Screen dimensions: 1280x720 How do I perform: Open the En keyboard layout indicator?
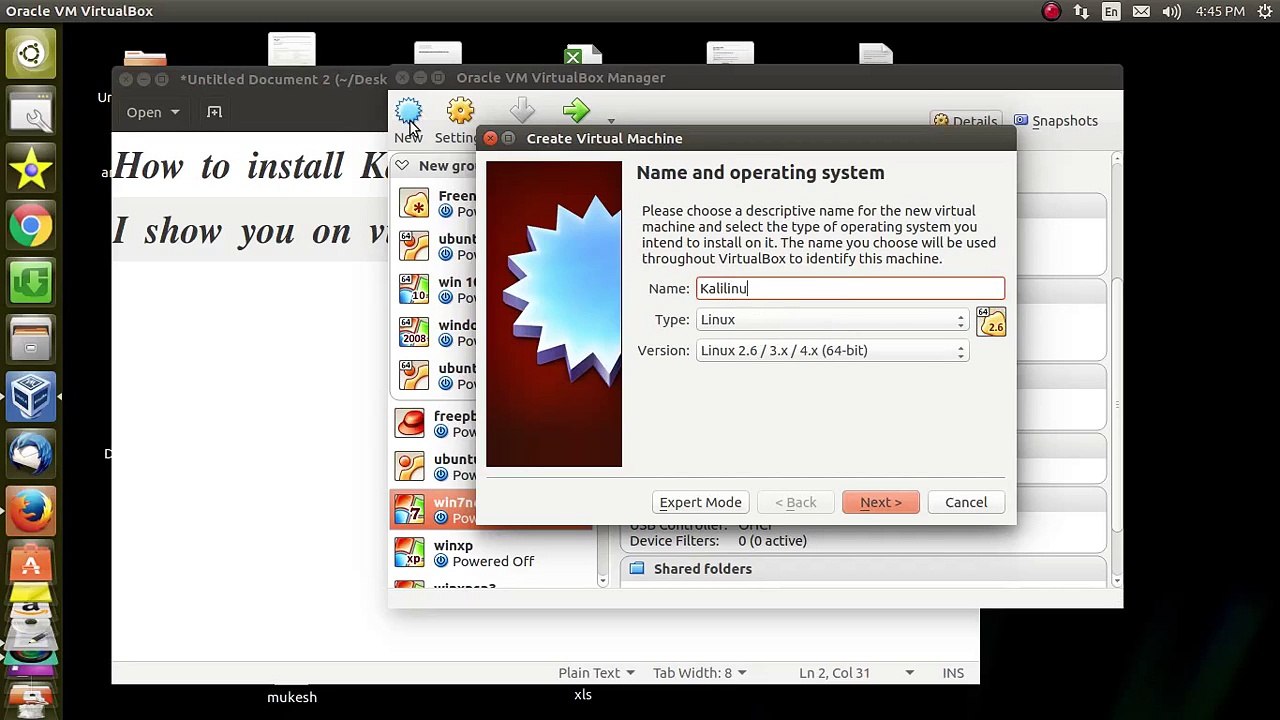coord(1111,11)
